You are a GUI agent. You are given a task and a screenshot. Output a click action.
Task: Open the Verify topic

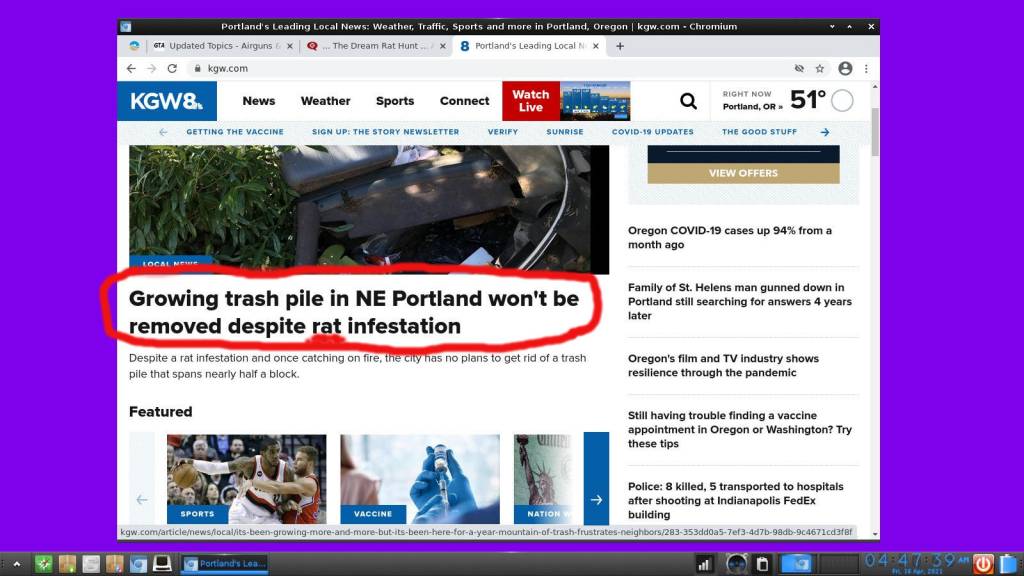pos(503,132)
